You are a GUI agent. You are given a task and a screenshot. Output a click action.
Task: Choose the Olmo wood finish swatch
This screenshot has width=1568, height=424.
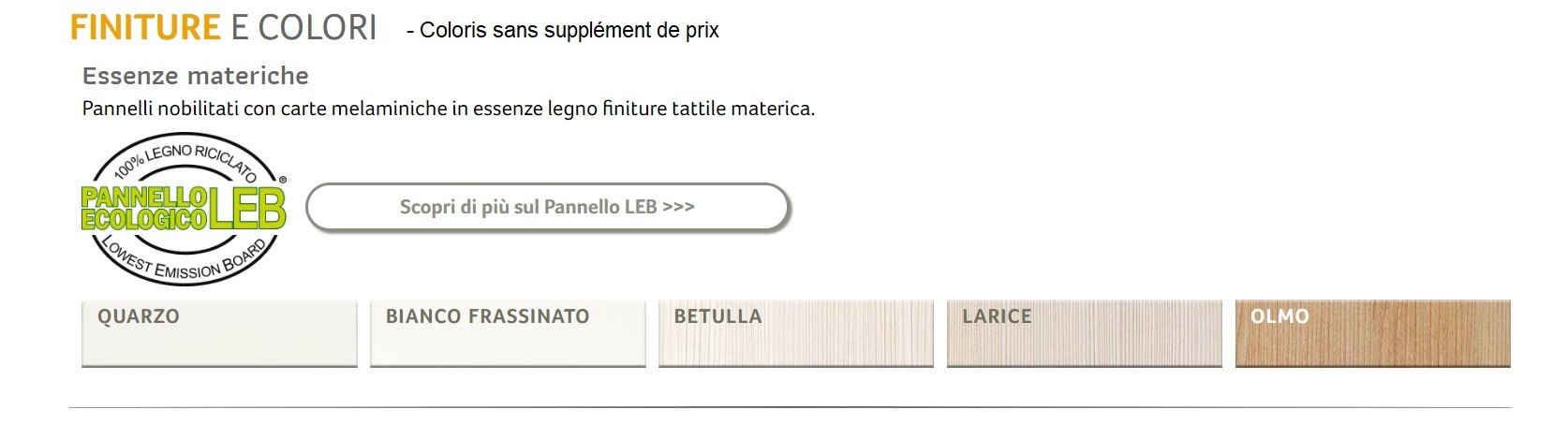click(x=1373, y=333)
